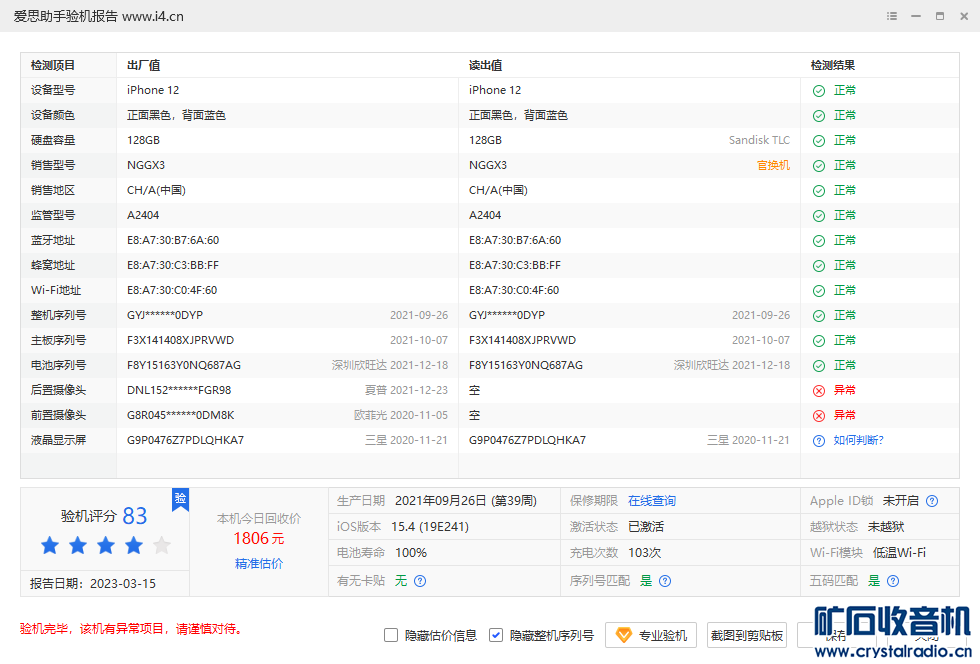Open the list menu icon in title bar
980x664 pixels.
coord(892,16)
